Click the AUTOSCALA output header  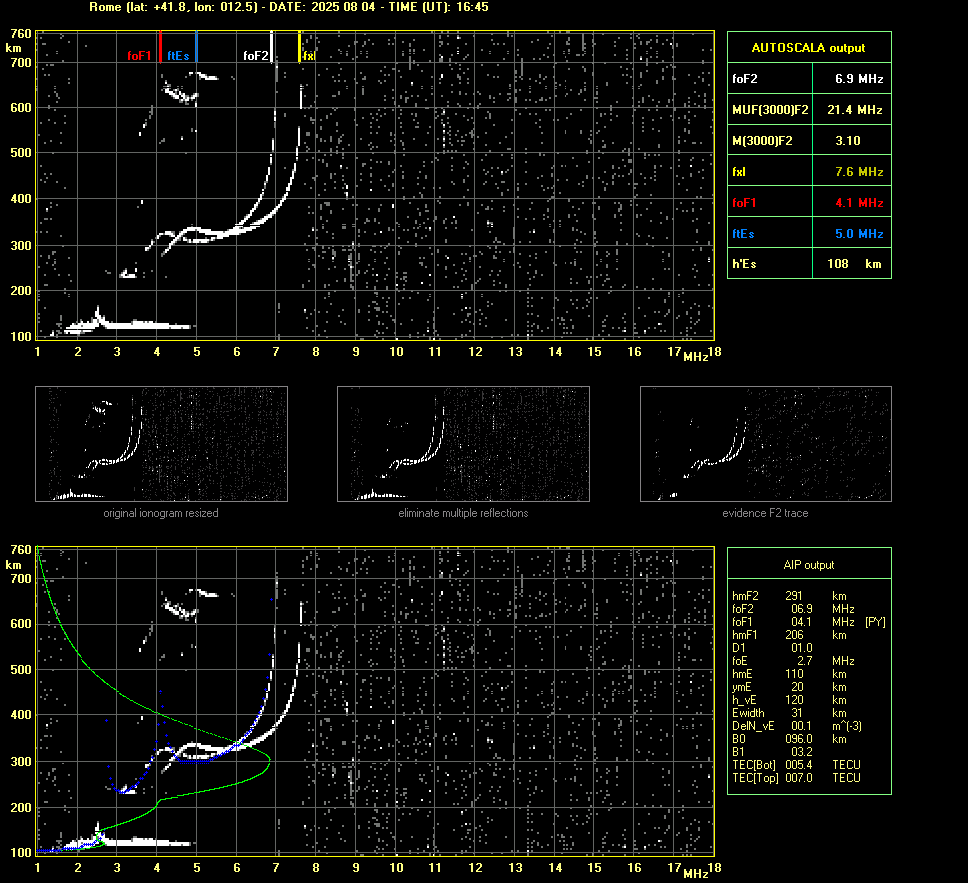pyautogui.click(x=809, y=48)
